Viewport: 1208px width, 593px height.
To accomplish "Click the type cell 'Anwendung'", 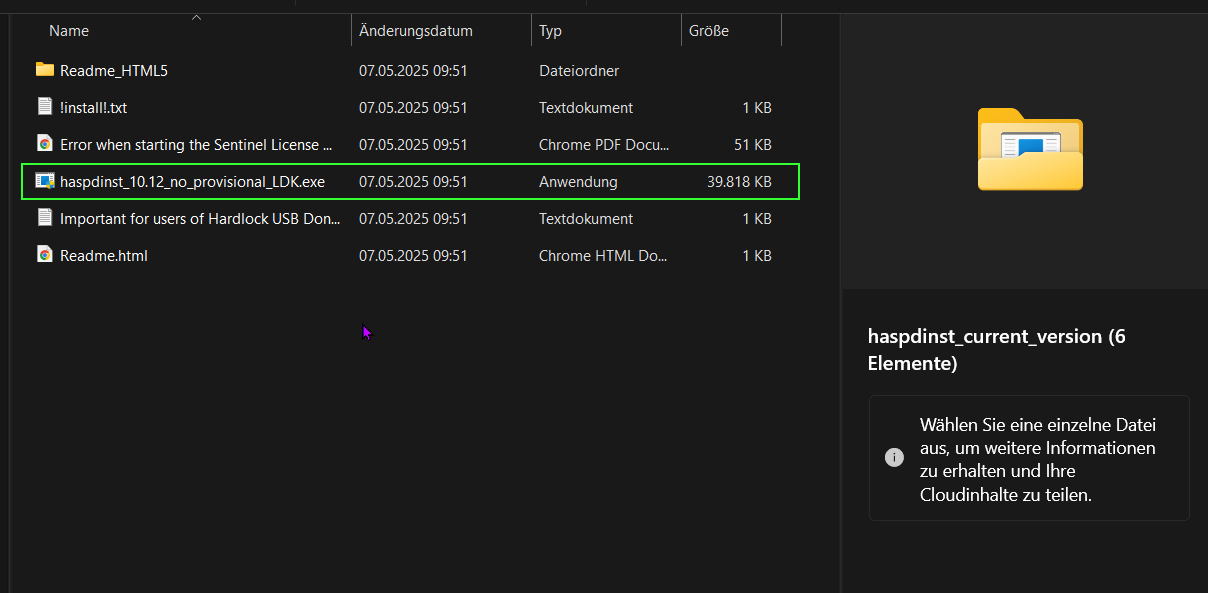I will pyautogui.click(x=578, y=182).
